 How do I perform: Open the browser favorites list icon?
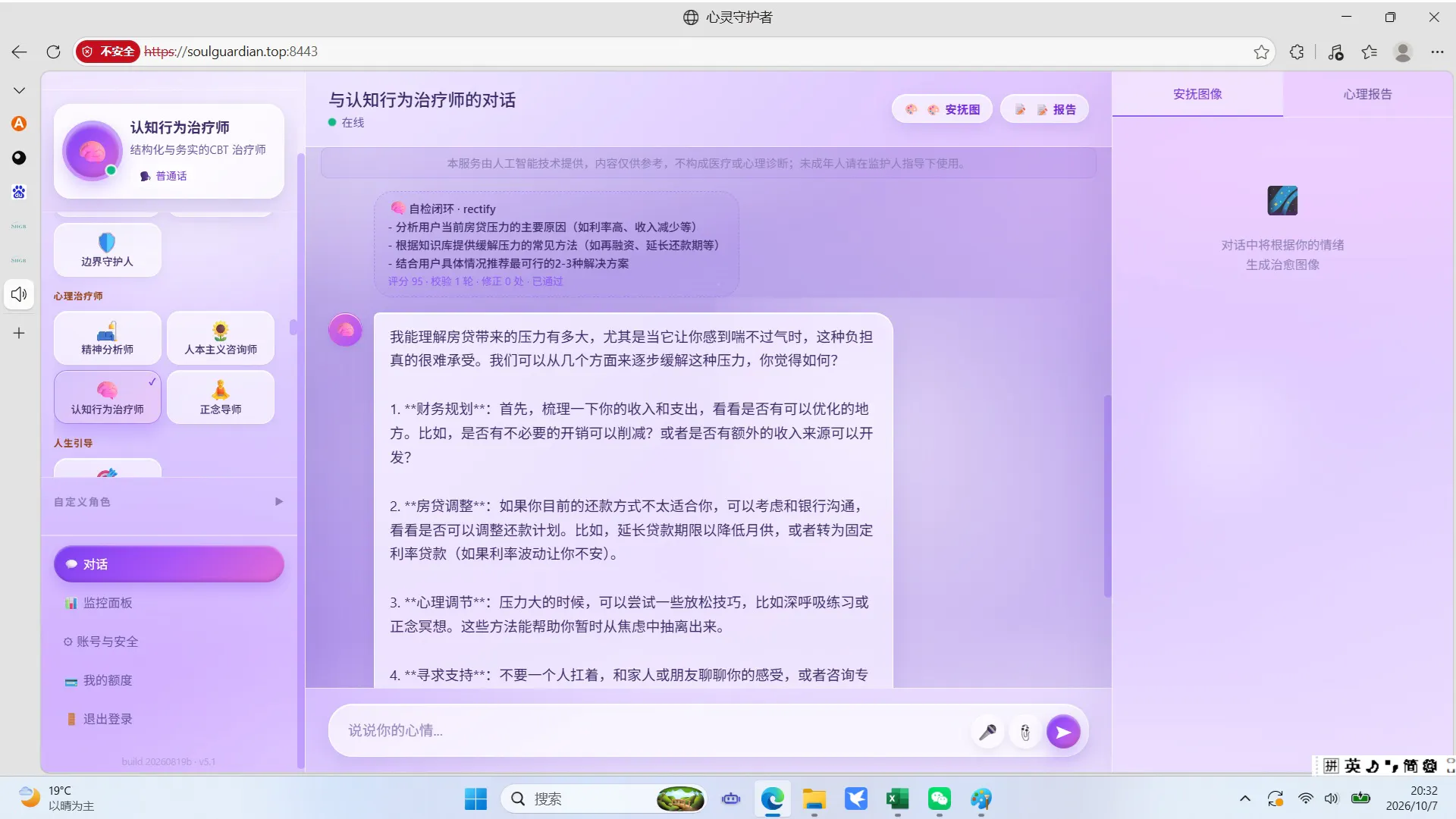tap(1369, 52)
